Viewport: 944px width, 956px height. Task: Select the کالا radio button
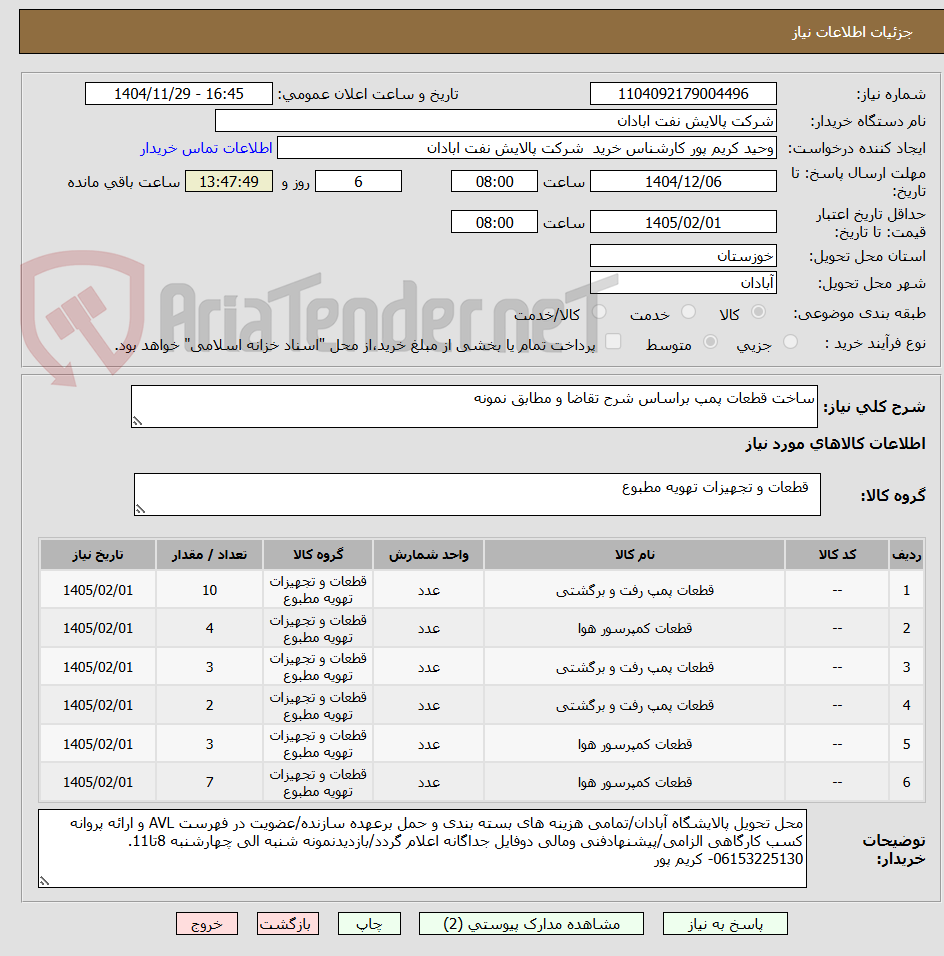[x=758, y=312]
